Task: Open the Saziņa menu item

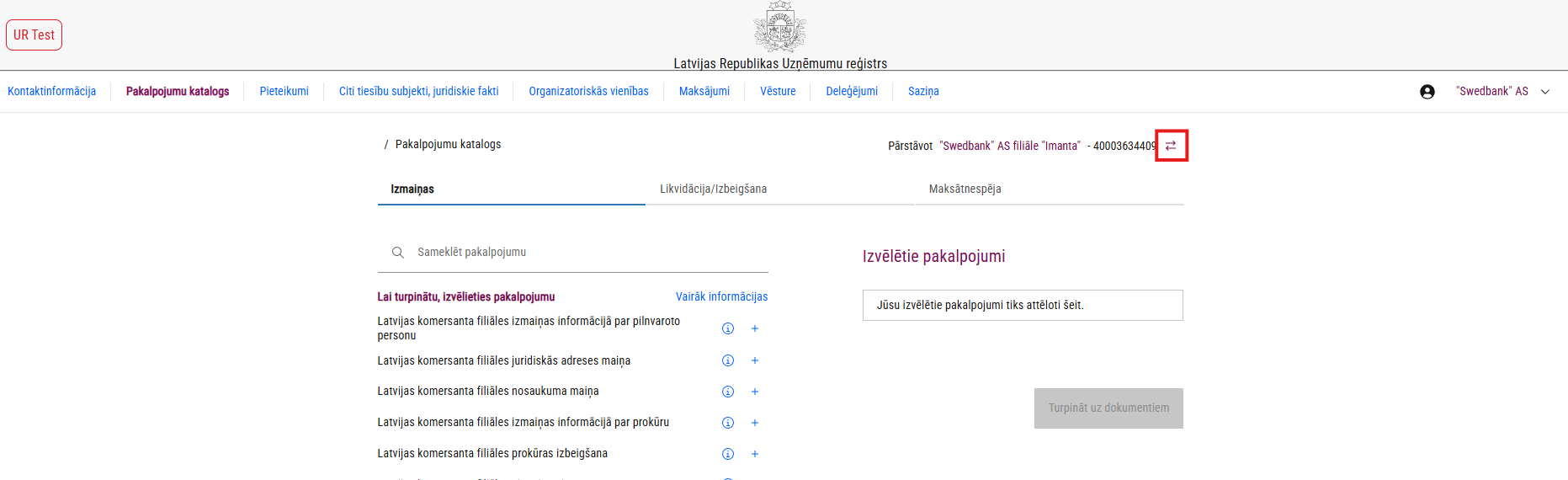Action: [x=923, y=91]
